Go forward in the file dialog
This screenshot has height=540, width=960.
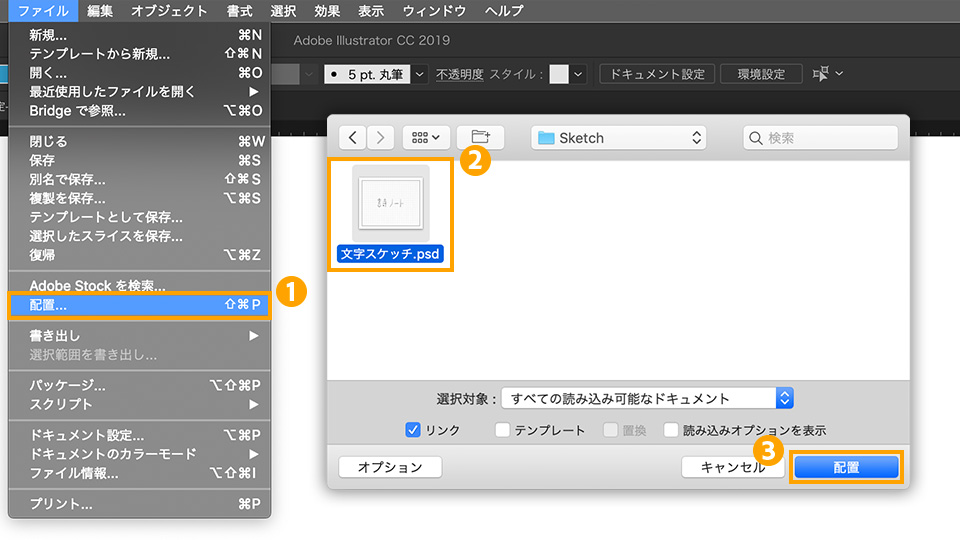coord(380,138)
